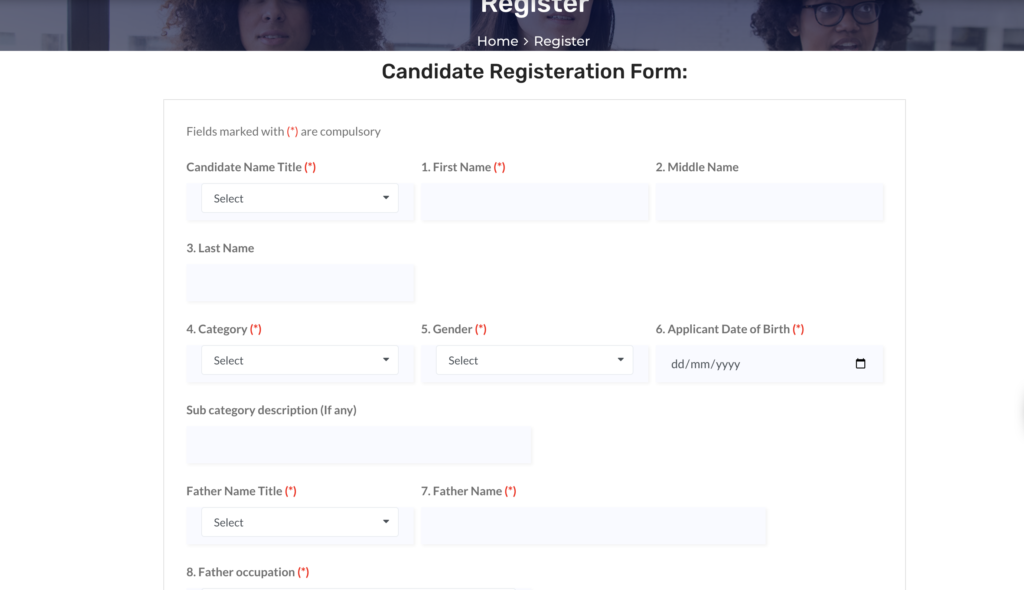Click the arrow of Candidate Name Title select
The image size is (1024, 590).
coord(386,197)
